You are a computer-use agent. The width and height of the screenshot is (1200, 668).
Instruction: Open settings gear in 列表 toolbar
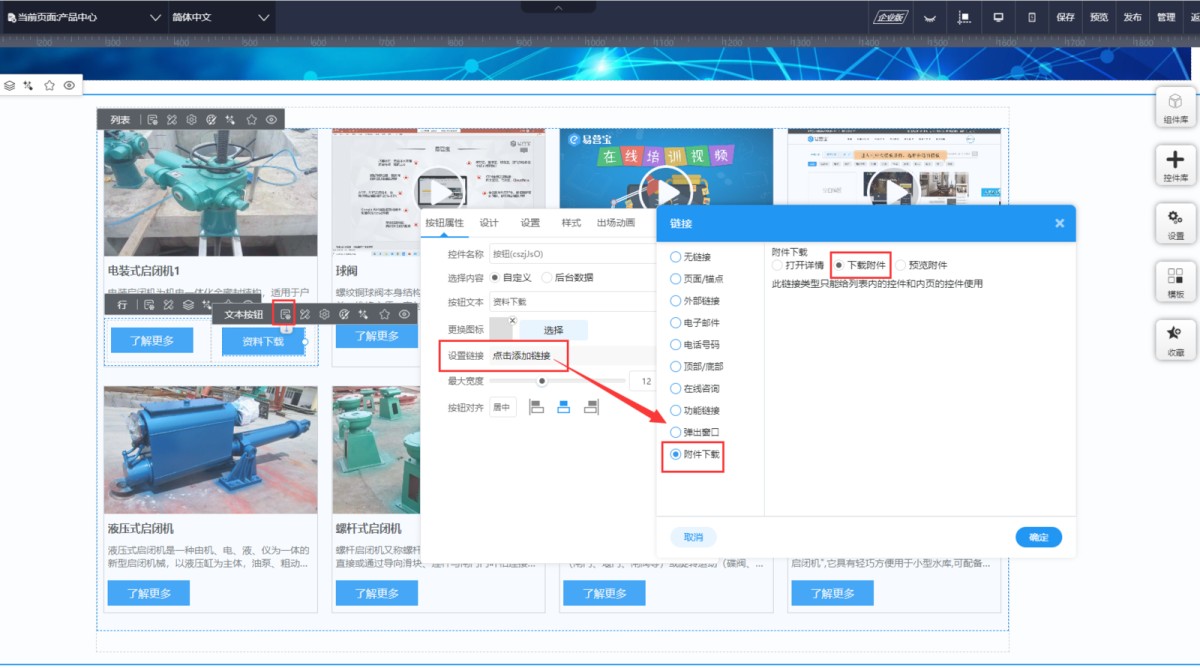click(192, 119)
